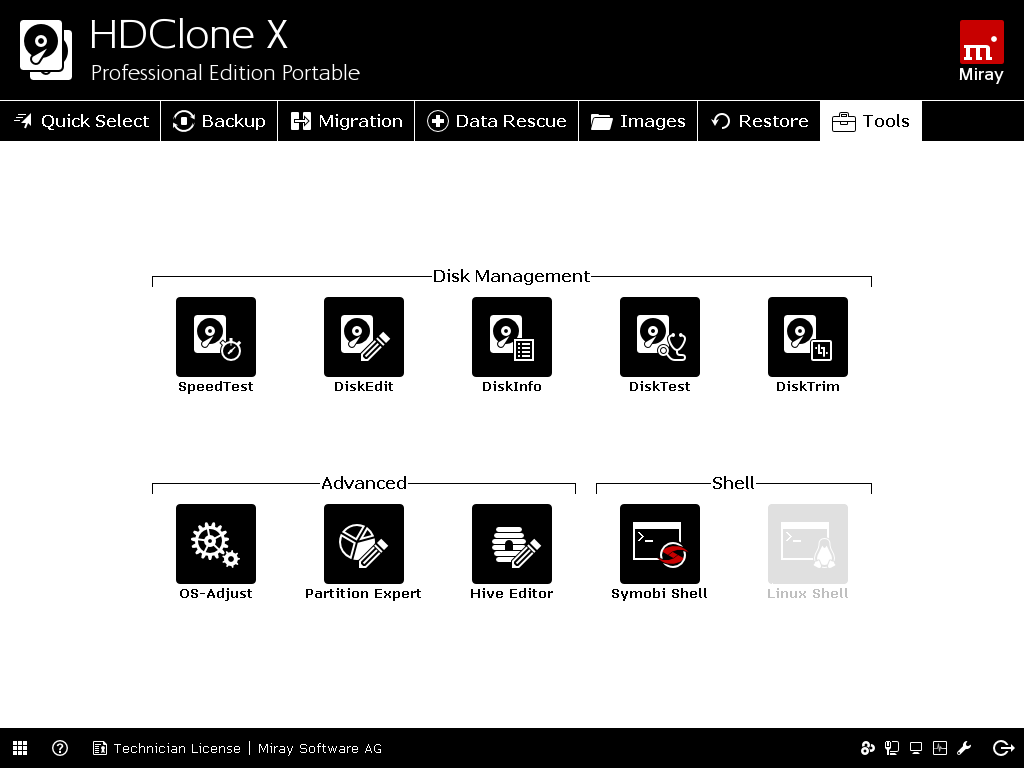
Task: Click the license document icon
Action: (x=99, y=748)
